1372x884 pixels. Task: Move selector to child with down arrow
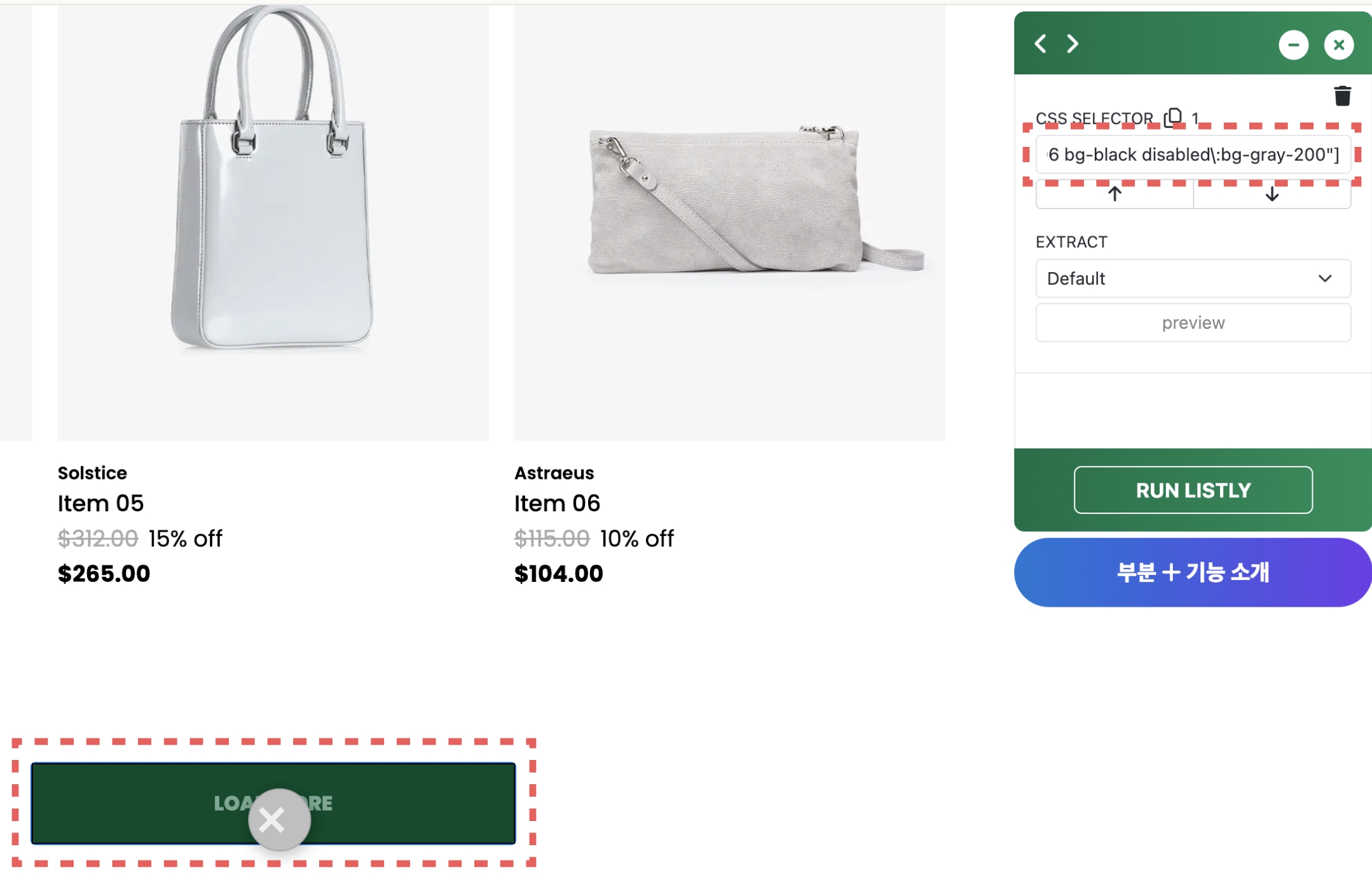[x=1272, y=194]
